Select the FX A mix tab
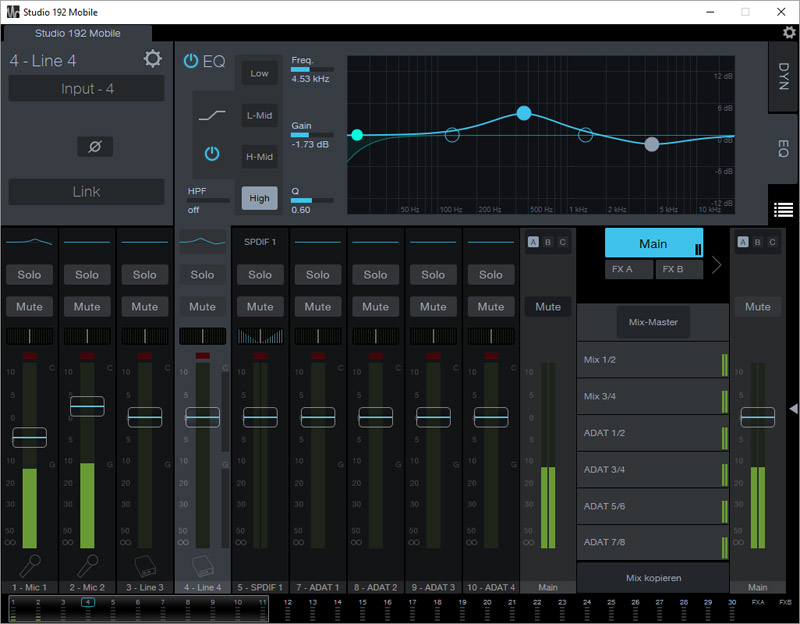The height and width of the screenshot is (624, 800). pyautogui.click(x=629, y=269)
